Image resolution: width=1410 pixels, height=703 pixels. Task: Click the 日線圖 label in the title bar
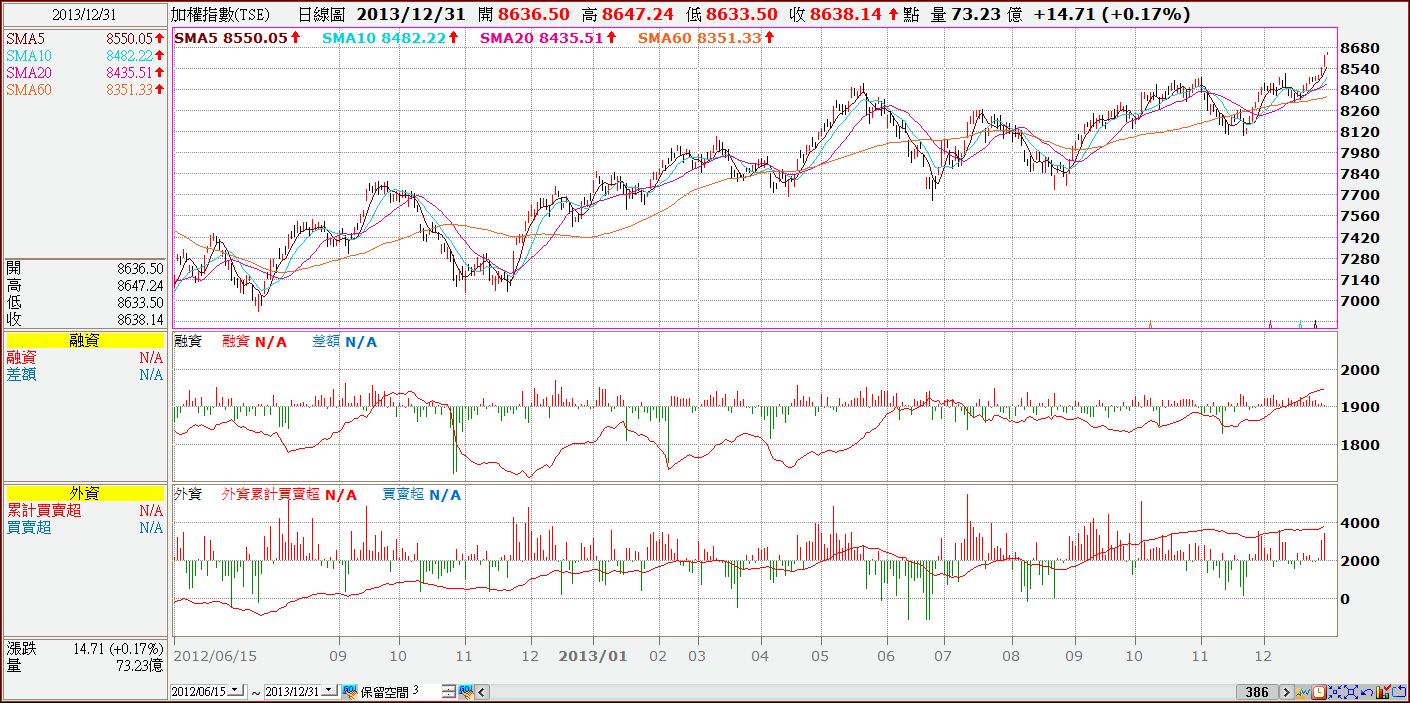322,14
